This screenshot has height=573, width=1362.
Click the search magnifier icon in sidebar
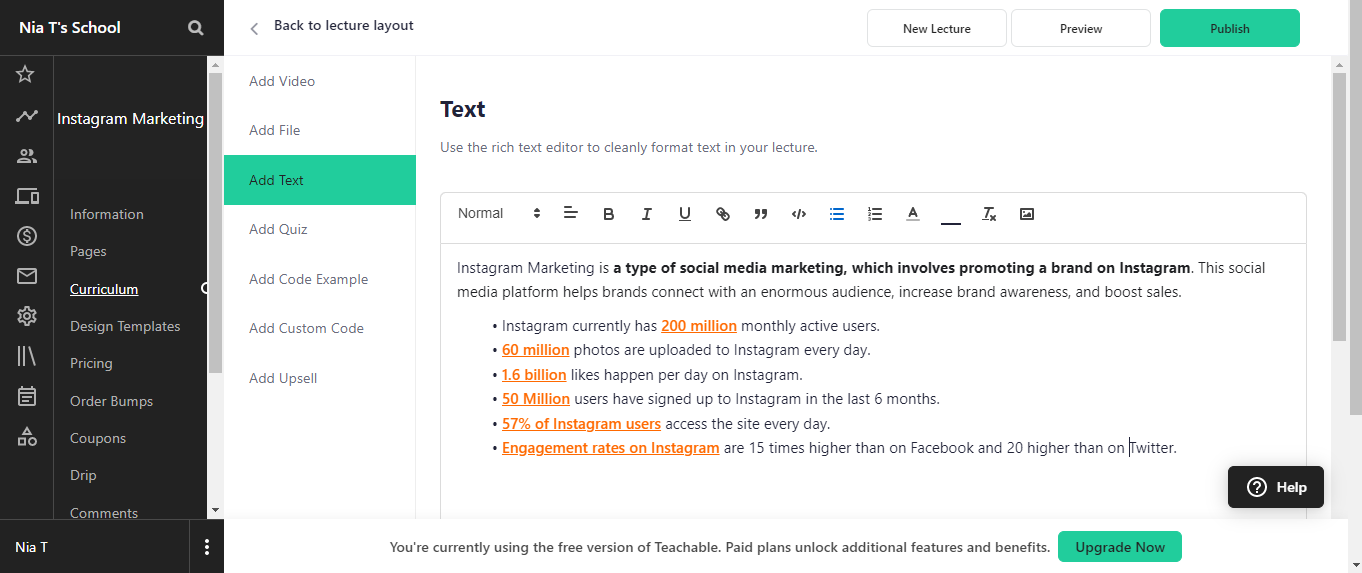click(x=196, y=28)
